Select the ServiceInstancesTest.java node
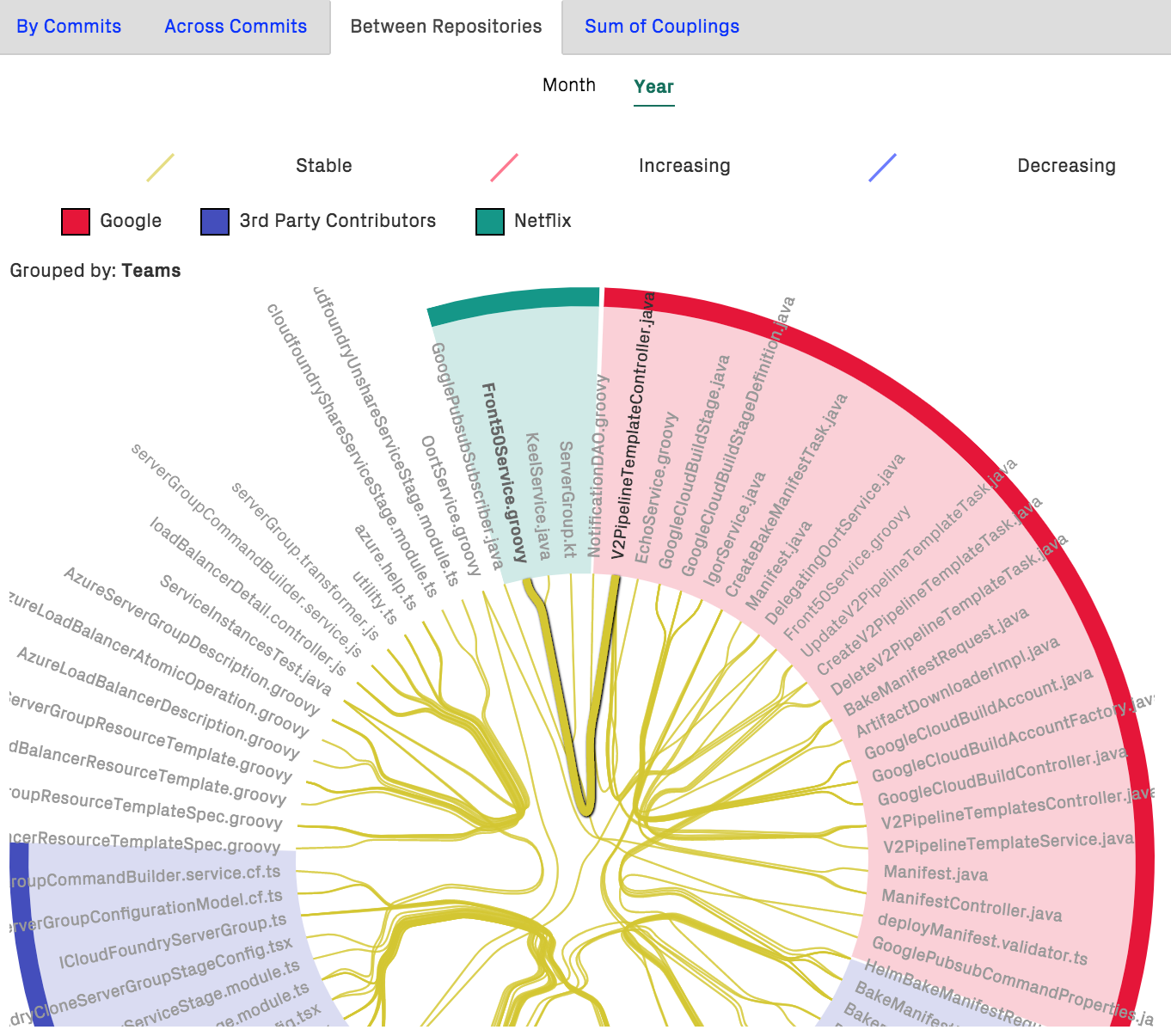This screenshot has height=1036, width=1171. (246, 635)
